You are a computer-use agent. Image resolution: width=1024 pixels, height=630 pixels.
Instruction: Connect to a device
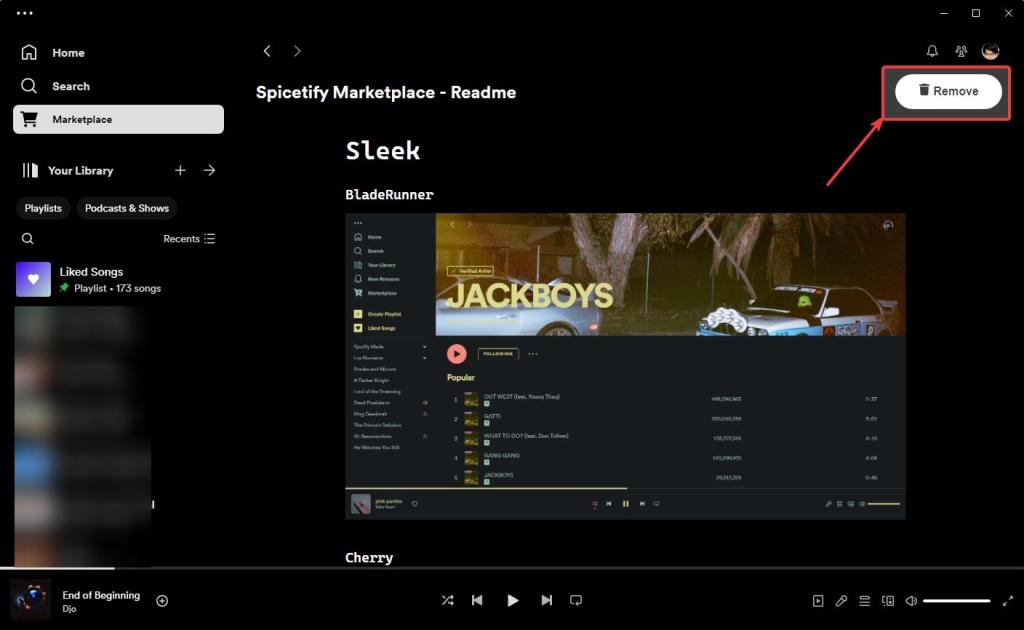point(888,601)
